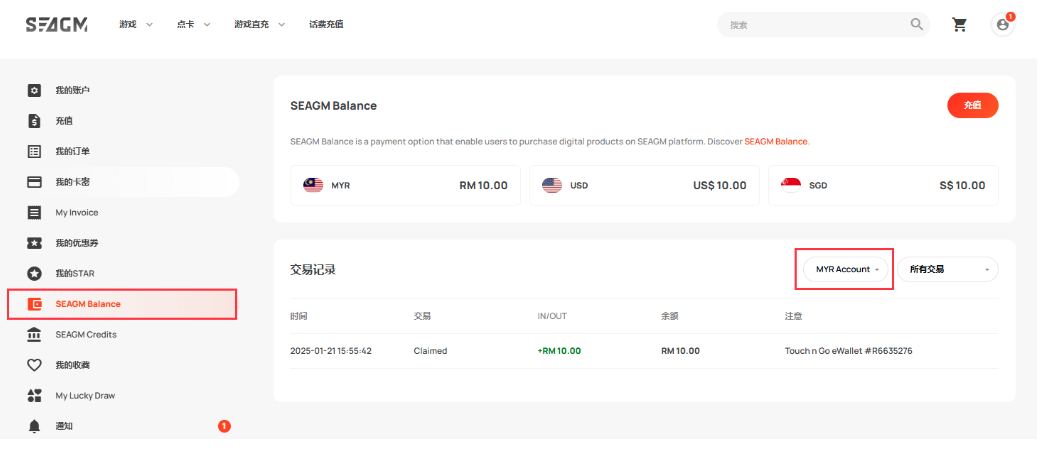Click the 我的STAR star icon
The image size is (1045, 464).
34,273
